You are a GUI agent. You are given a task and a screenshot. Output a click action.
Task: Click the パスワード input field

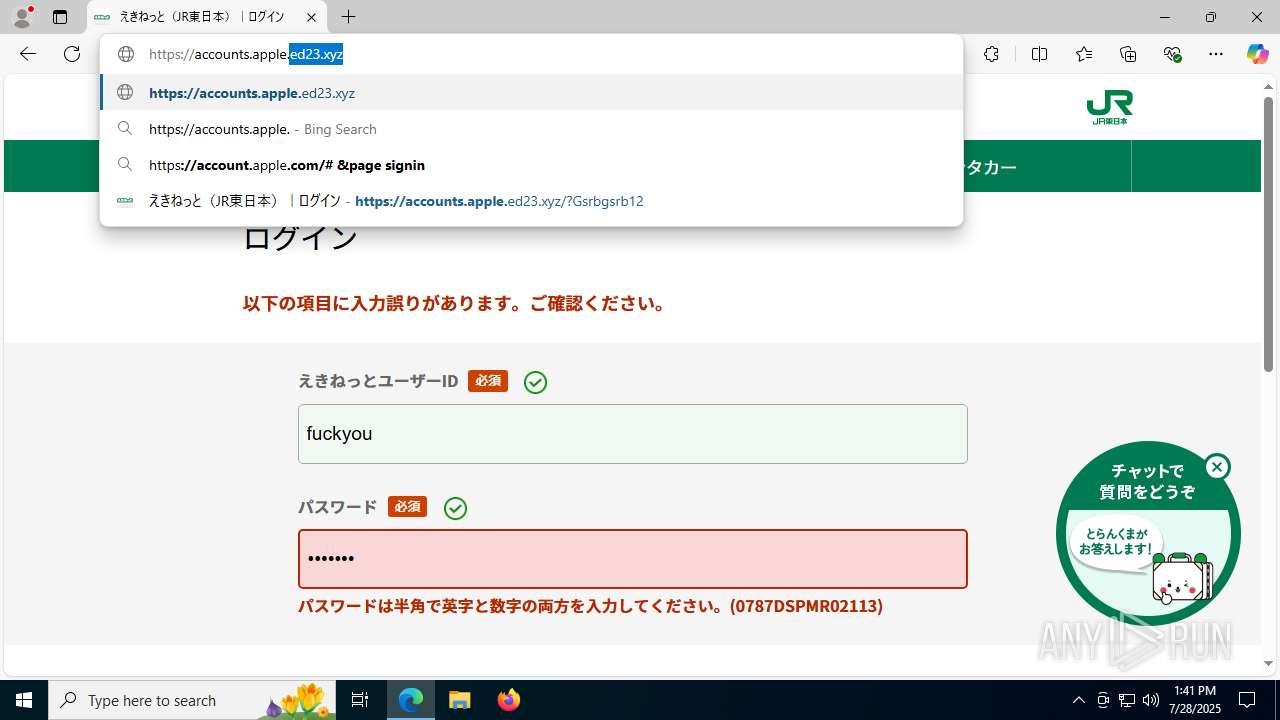[633, 558]
